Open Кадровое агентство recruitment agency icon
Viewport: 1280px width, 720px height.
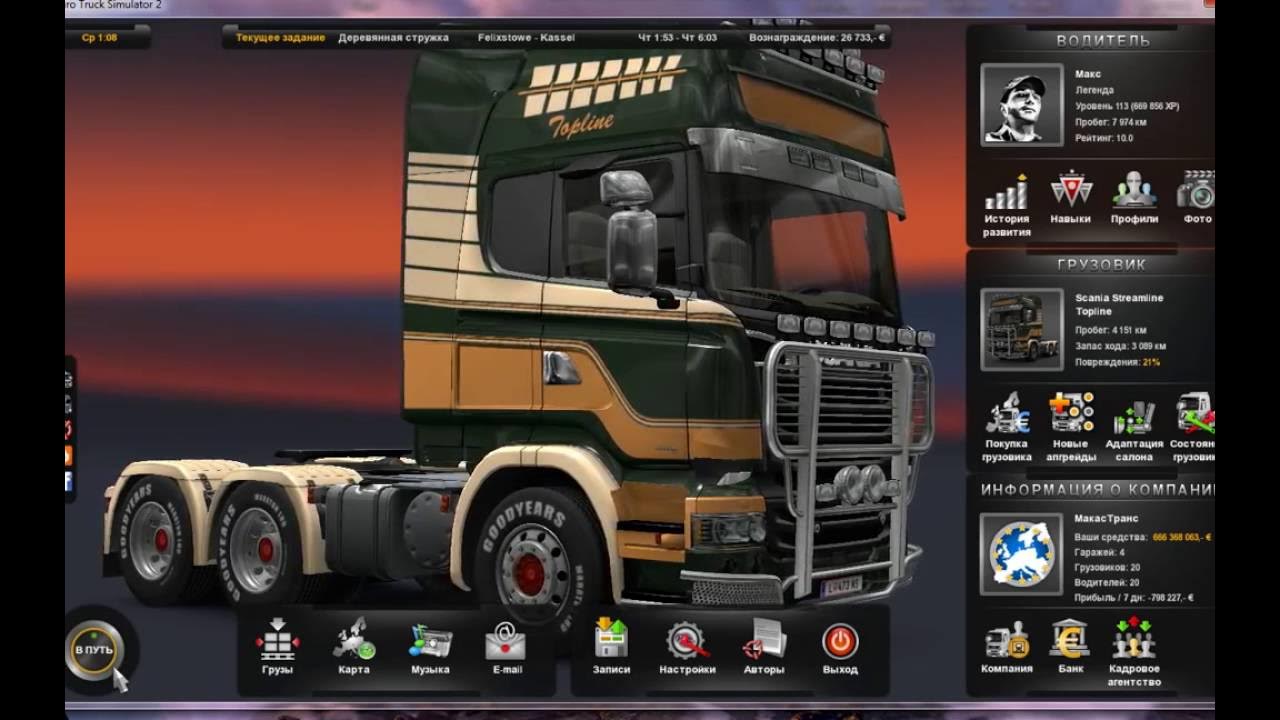point(1134,639)
